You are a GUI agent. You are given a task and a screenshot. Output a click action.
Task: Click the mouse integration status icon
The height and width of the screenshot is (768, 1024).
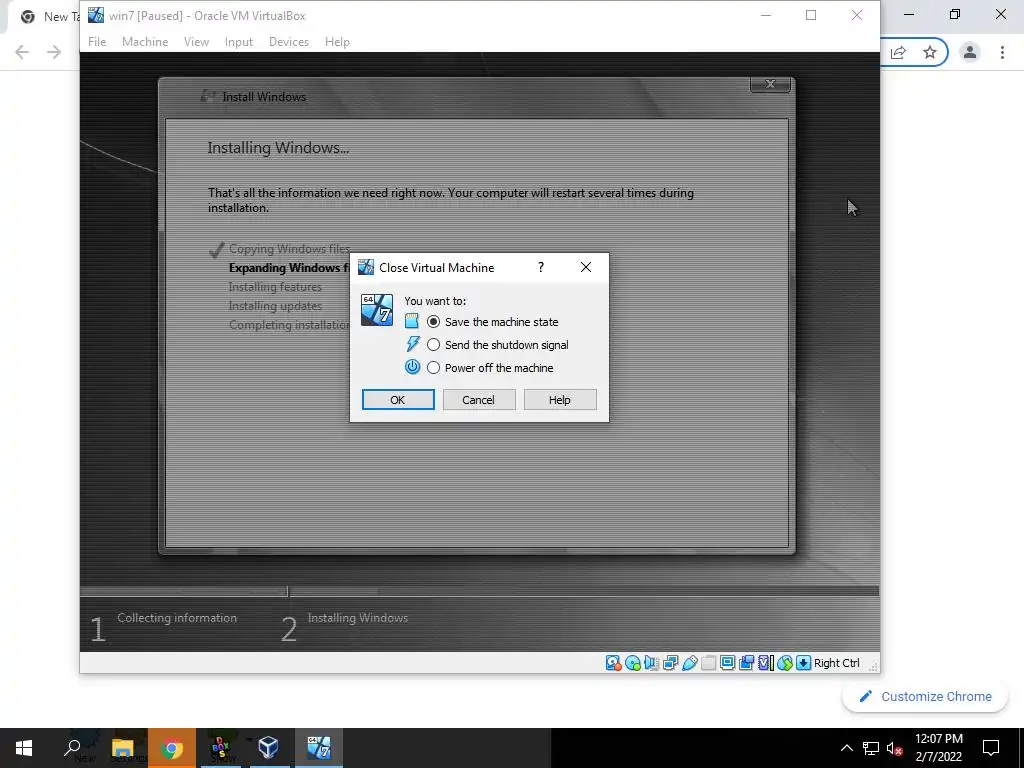tap(784, 663)
